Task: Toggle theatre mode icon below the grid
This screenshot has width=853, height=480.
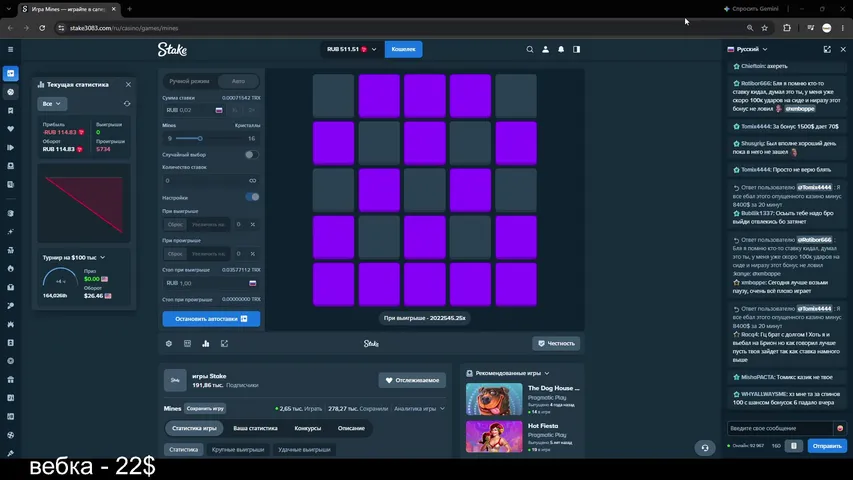Action: (187, 343)
